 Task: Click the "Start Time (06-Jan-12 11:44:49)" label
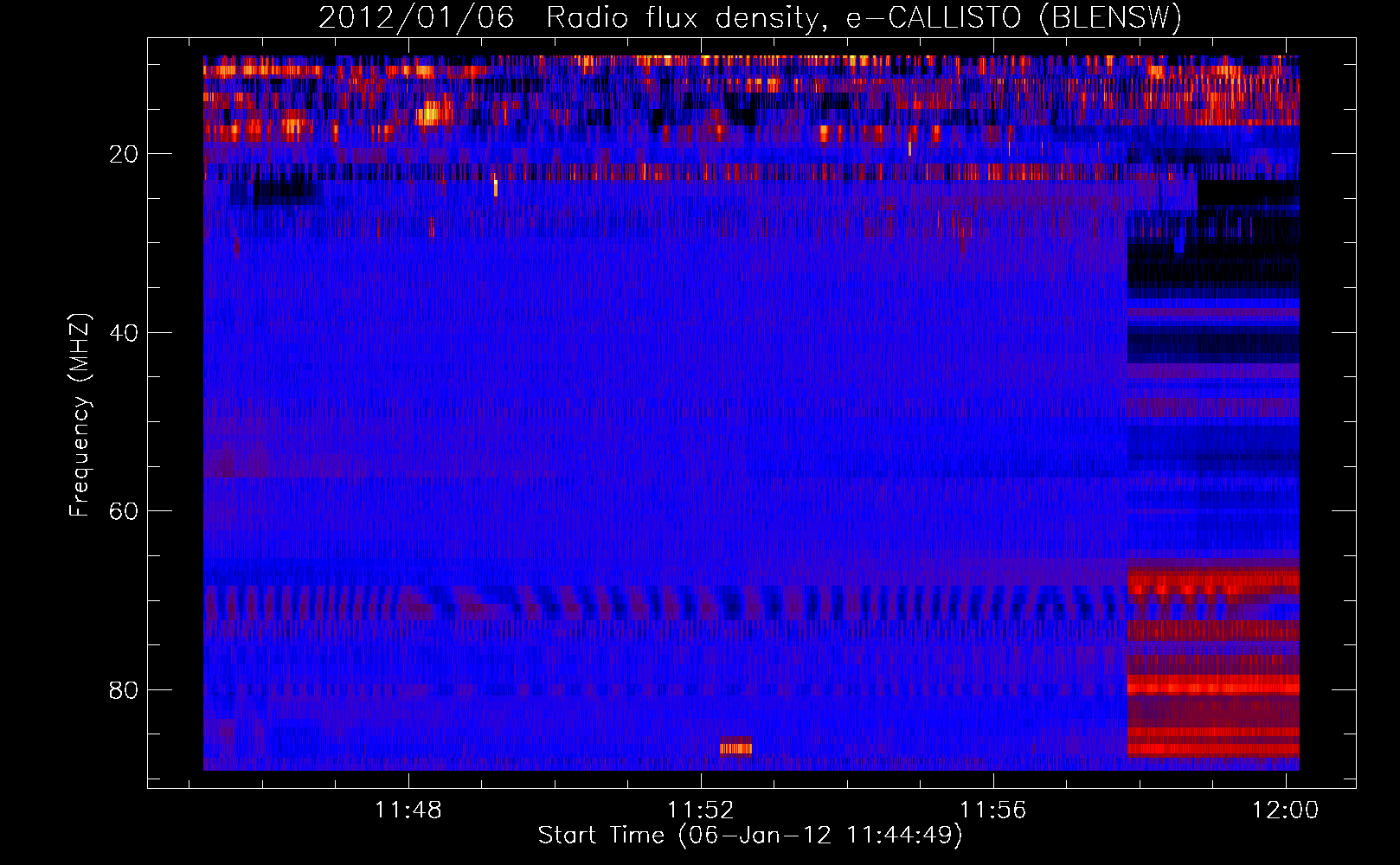750,836
